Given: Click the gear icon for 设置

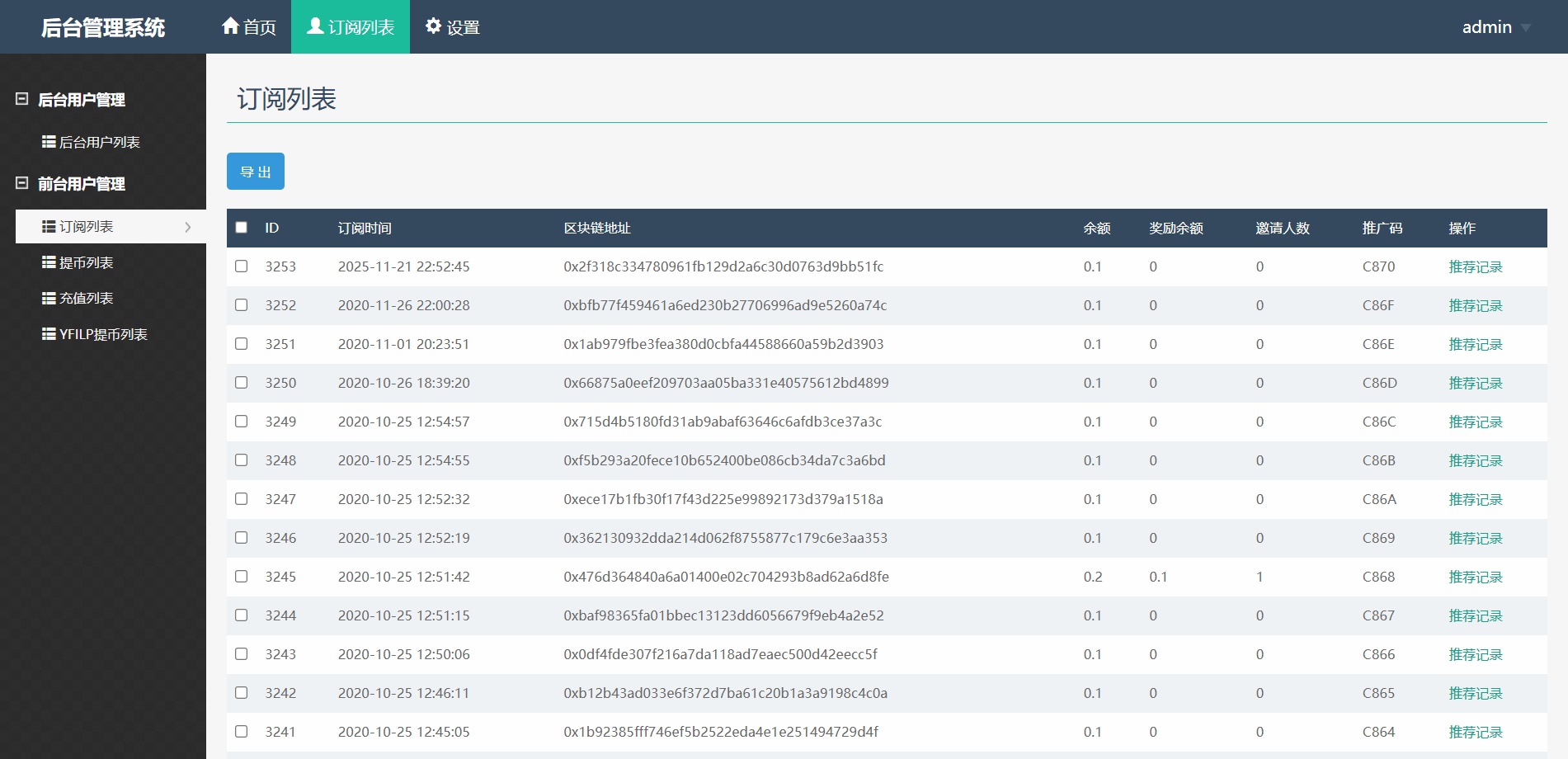Looking at the screenshot, I should [x=433, y=26].
